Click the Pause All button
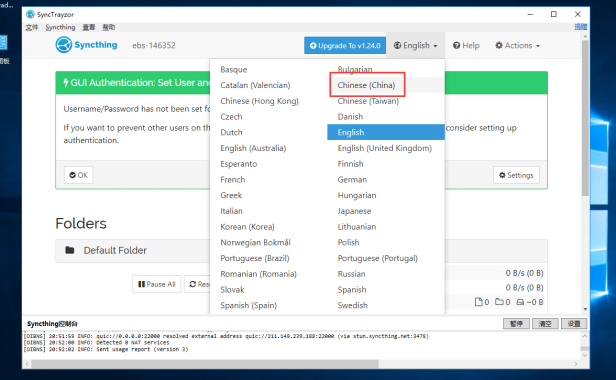The height and width of the screenshot is (380, 616). (x=156, y=284)
